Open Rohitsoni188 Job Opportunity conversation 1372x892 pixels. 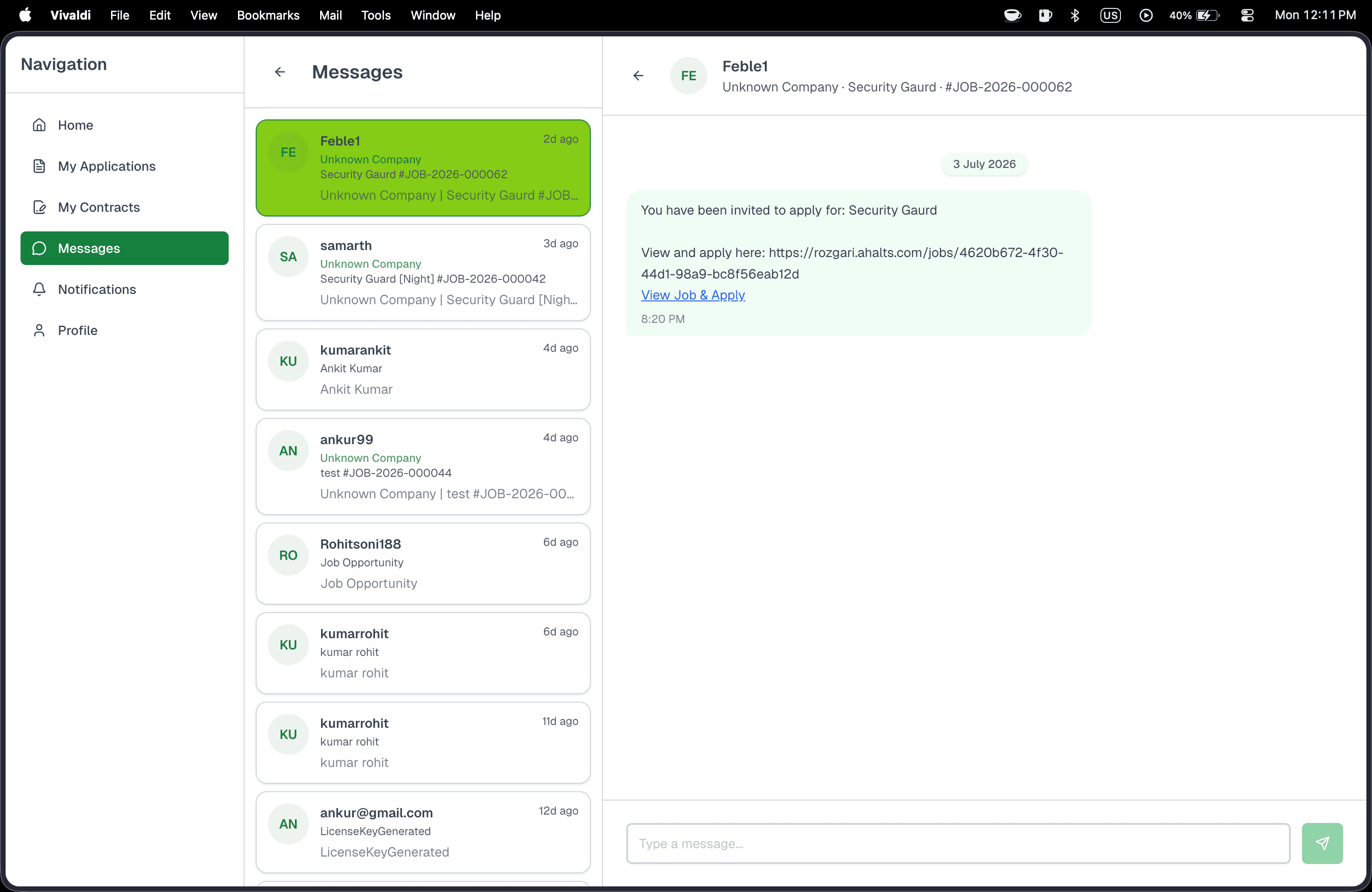[423, 564]
